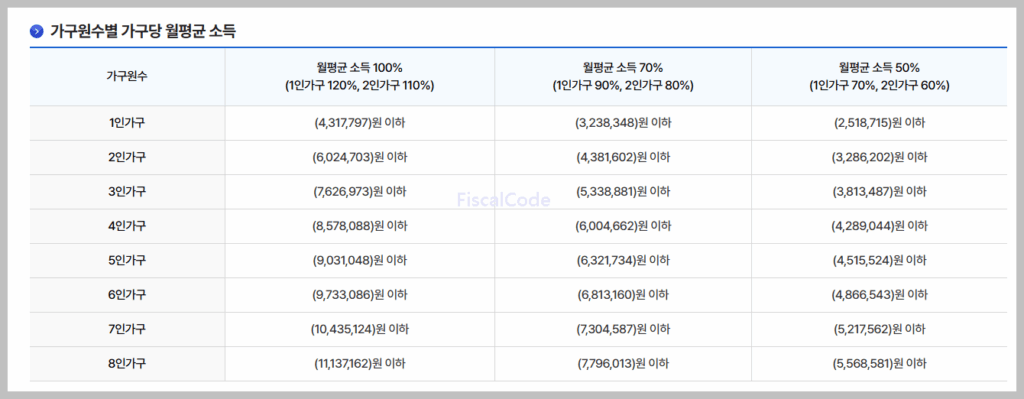Click the (9,733,086)원 이하 cell

pos(360,295)
